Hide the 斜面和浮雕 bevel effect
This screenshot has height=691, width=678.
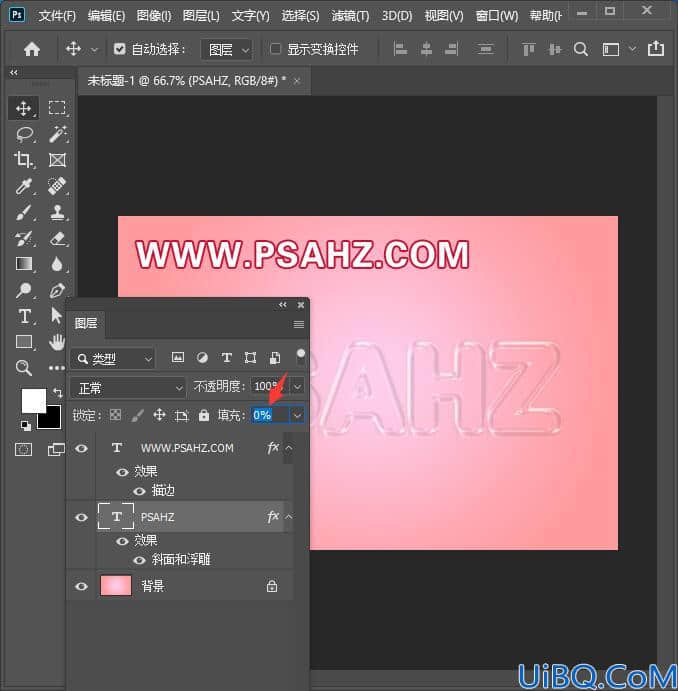coord(139,560)
